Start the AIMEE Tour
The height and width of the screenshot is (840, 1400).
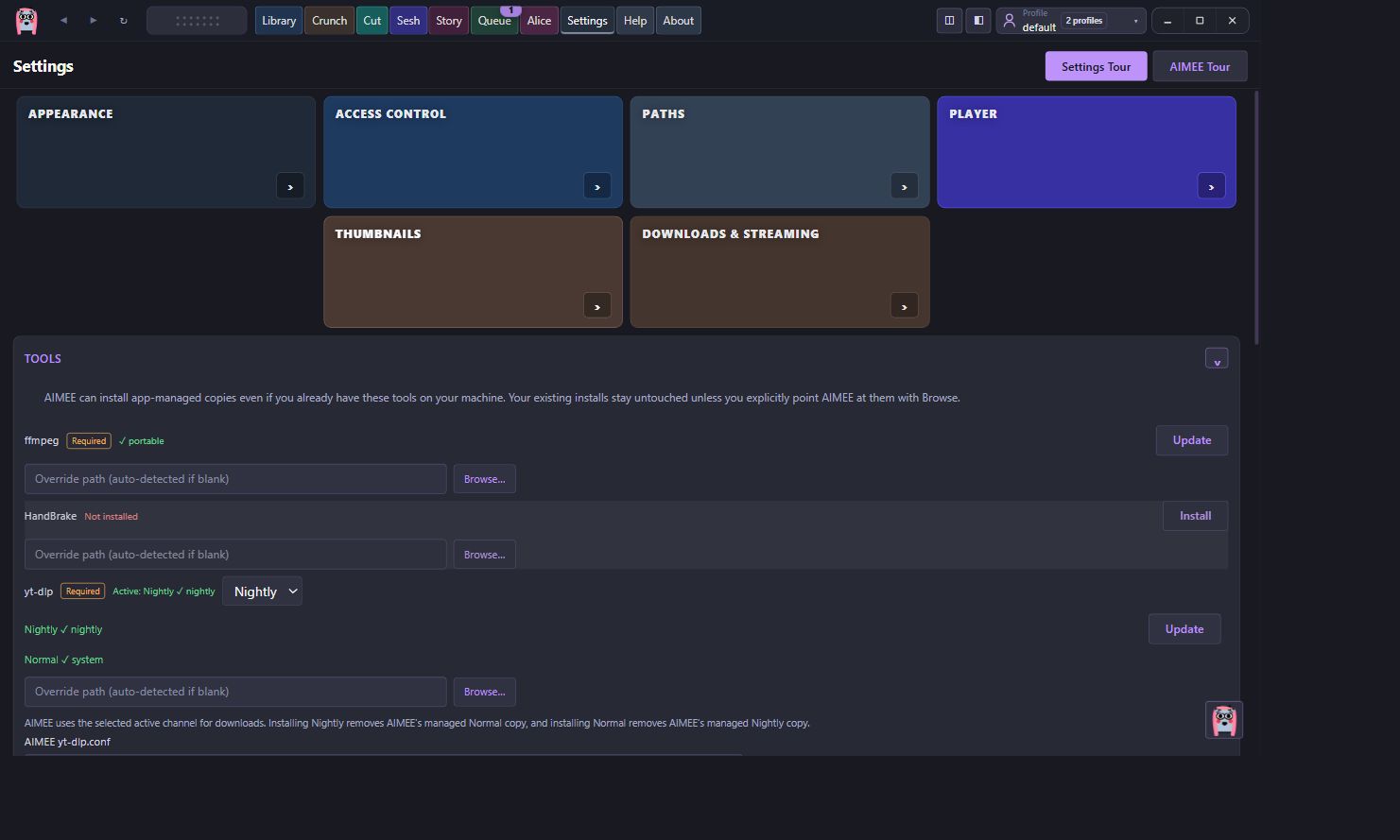tap(1200, 66)
